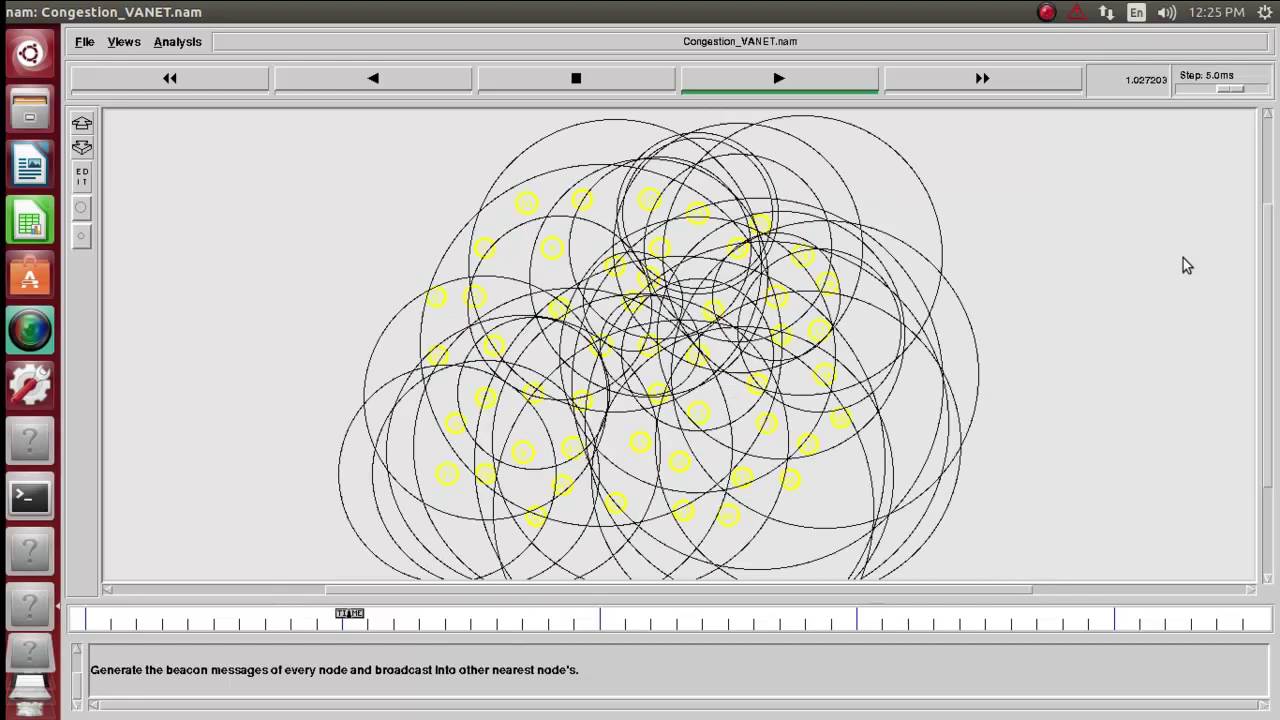The width and height of the screenshot is (1280, 720).
Task: Open the Terminal from the launcher
Action: coord(30,496)
